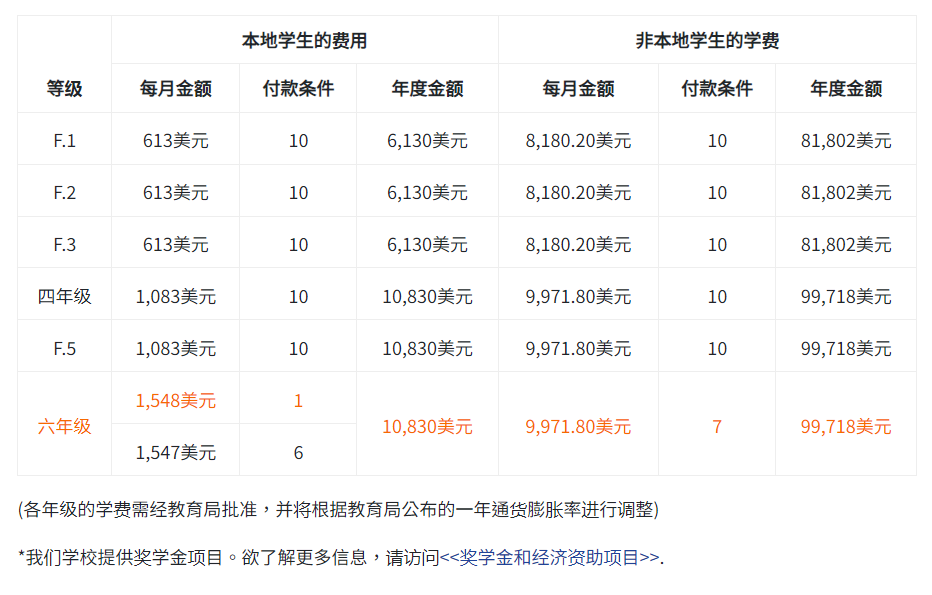Click payment condition 6 in 六年级 row
Image resolution: width=932 pixels, height=595 pixels.
(298, 452)
